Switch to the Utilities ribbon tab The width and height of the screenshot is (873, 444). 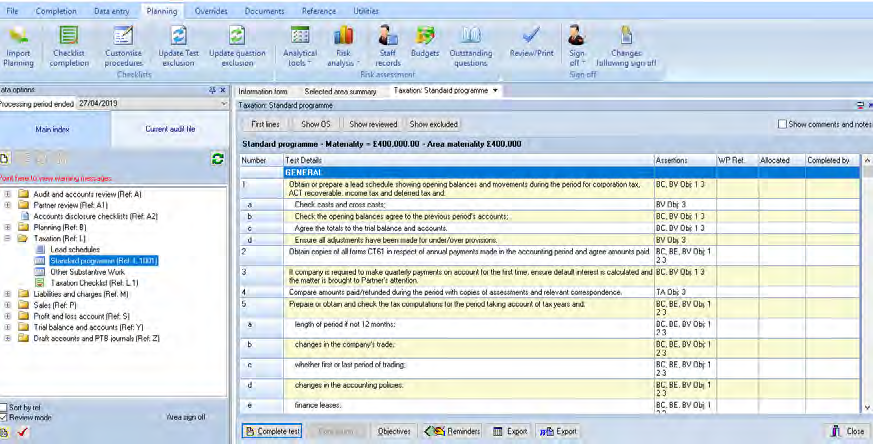coord(366,11)
